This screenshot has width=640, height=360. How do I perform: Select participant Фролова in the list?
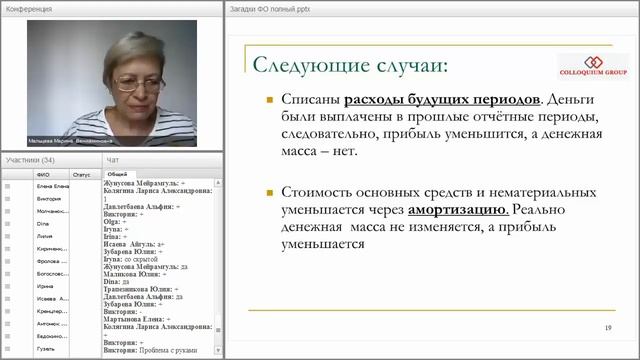pos(52,261)
